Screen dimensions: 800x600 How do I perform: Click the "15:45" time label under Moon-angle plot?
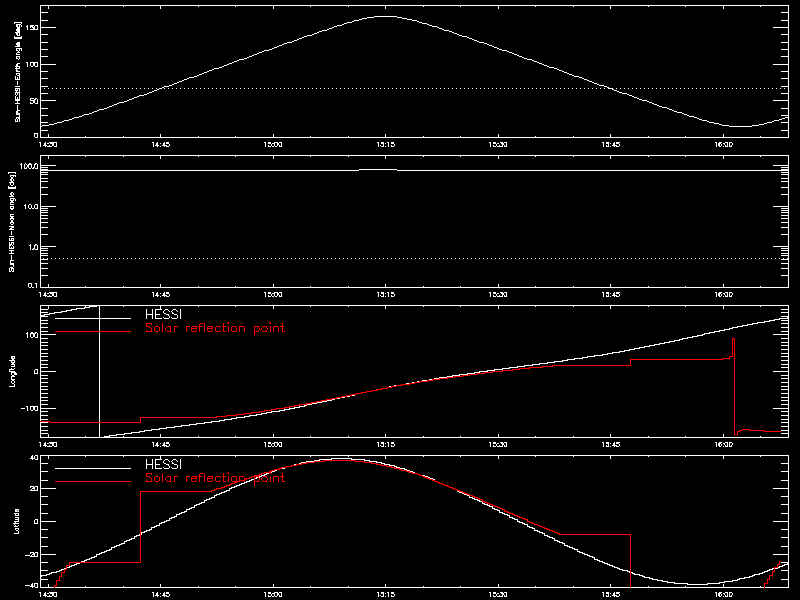pos(611,295)
